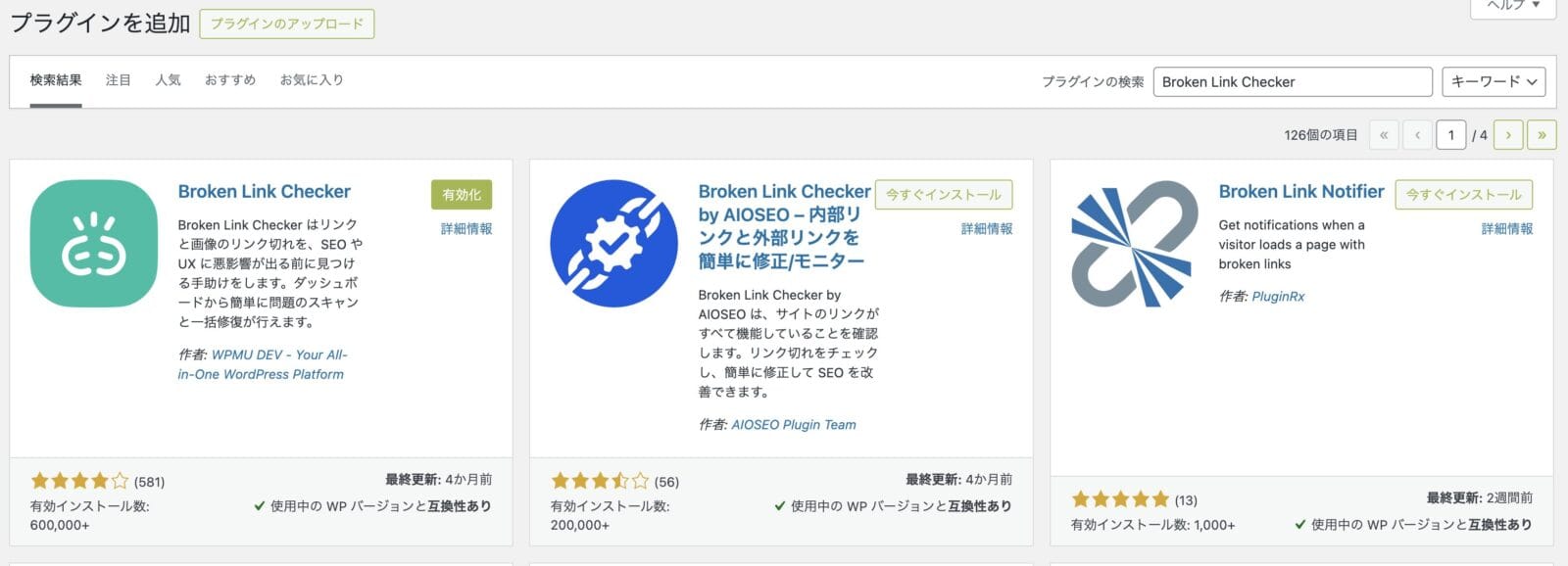Click the Broken Link Notifier chain icon
Viewport: 1568px width, 566px height.
point(1135,243)
